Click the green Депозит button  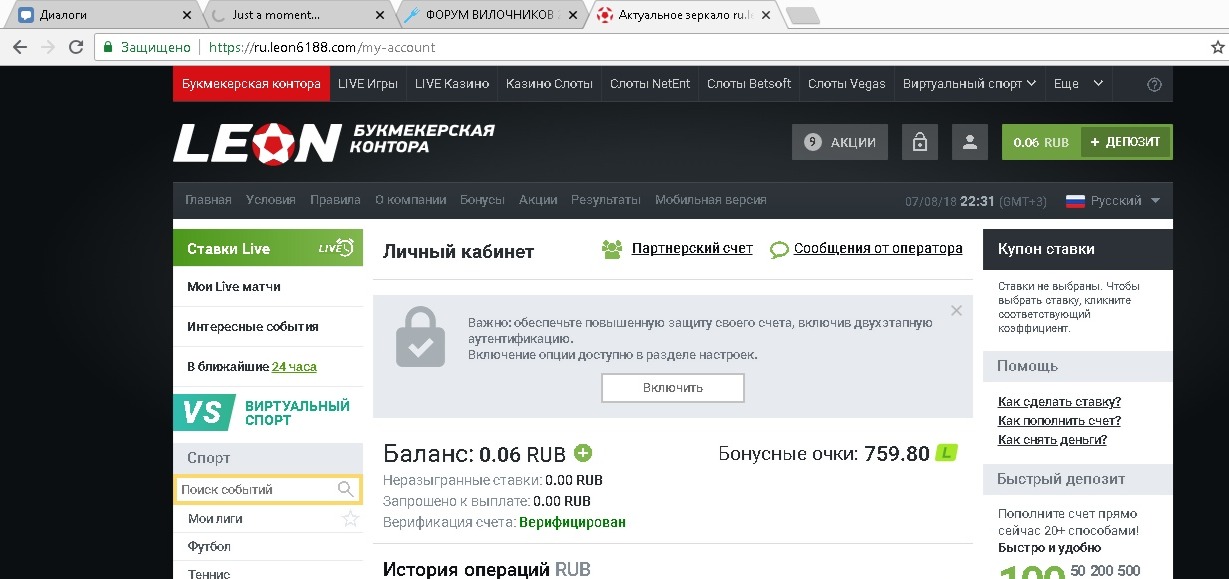(1125, 142)
